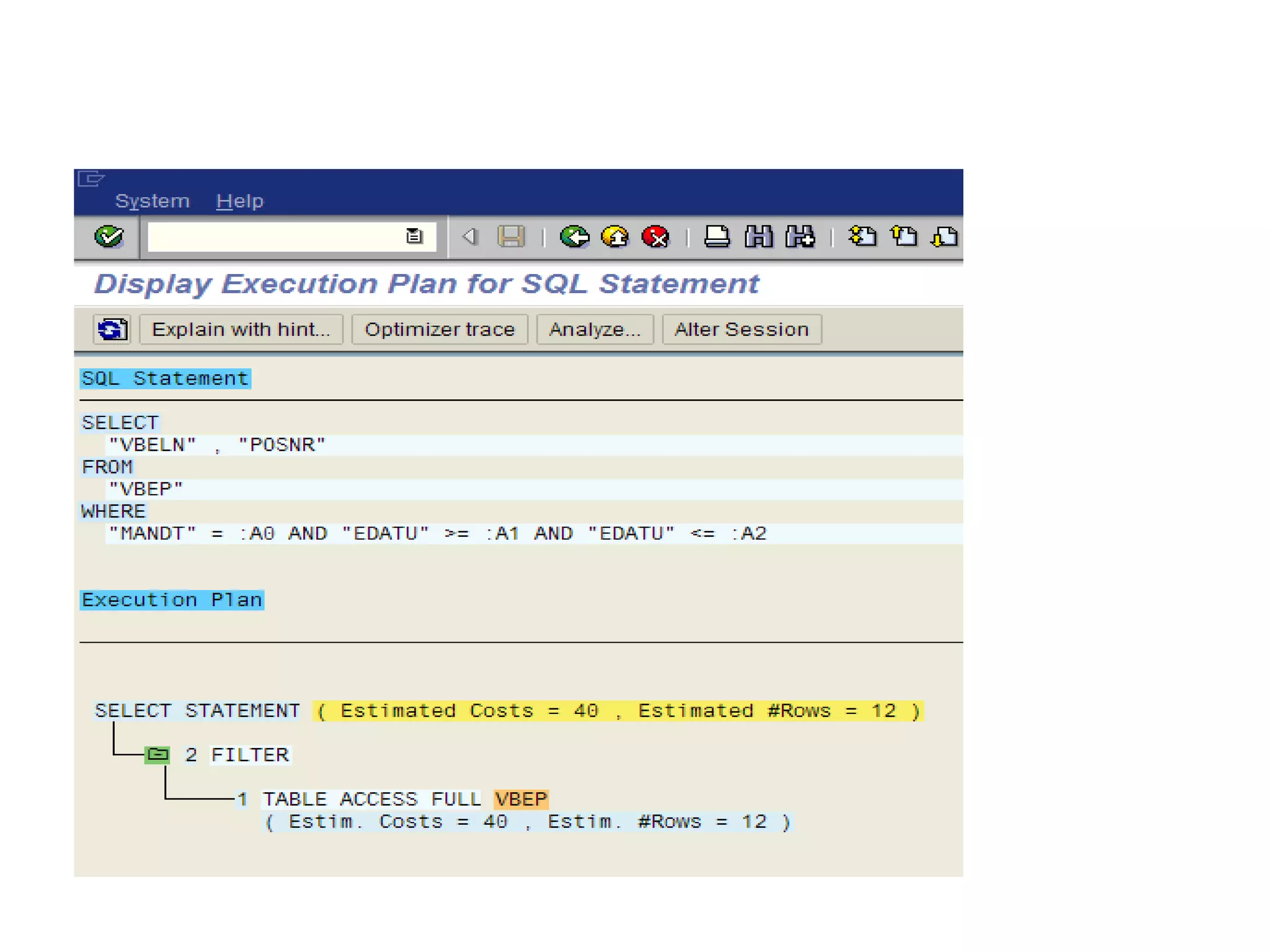Click the red Cancel icon
The height and width of the screenshot is (952, 1270).
click(x=655, y=236)
